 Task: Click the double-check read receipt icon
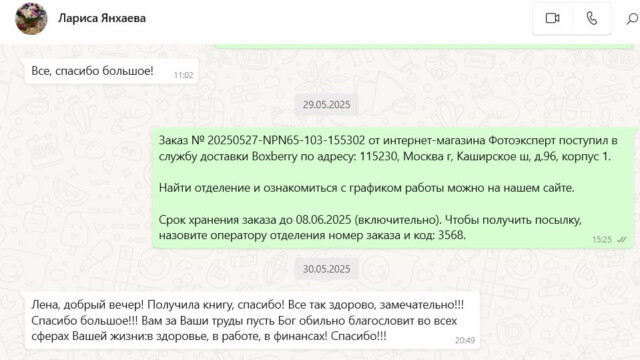click(x=622, y=240)
